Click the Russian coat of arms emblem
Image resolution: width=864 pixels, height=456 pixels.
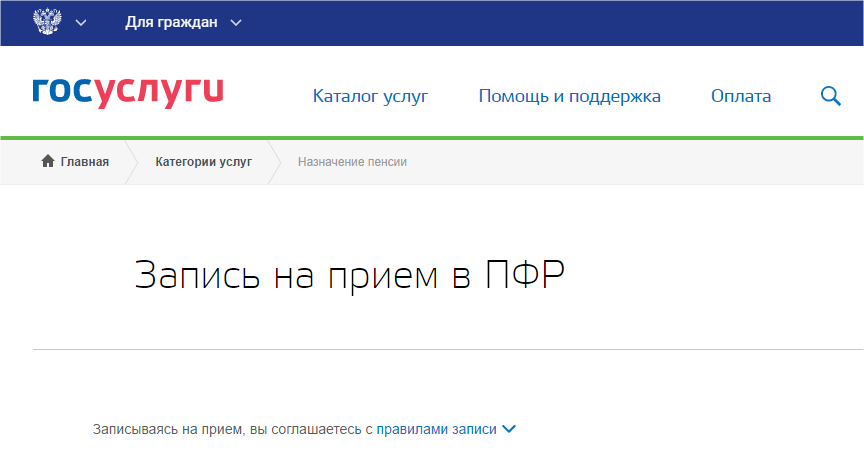coord(46,22)
